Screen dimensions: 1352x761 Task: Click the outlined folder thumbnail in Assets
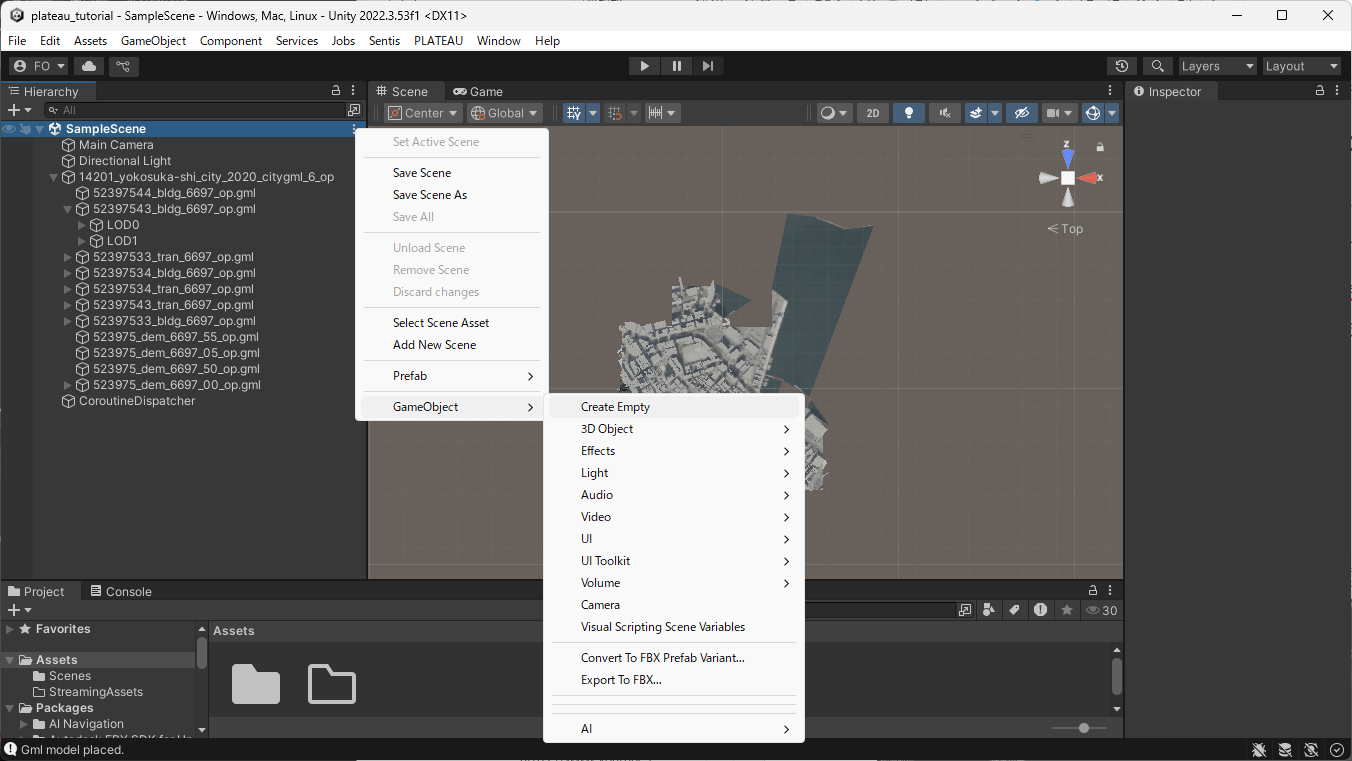point(332,683)
